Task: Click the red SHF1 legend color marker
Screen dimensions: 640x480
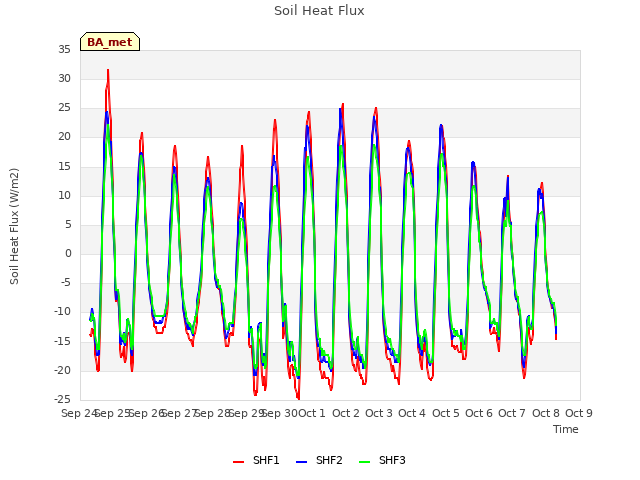Action: click(238, 462)
